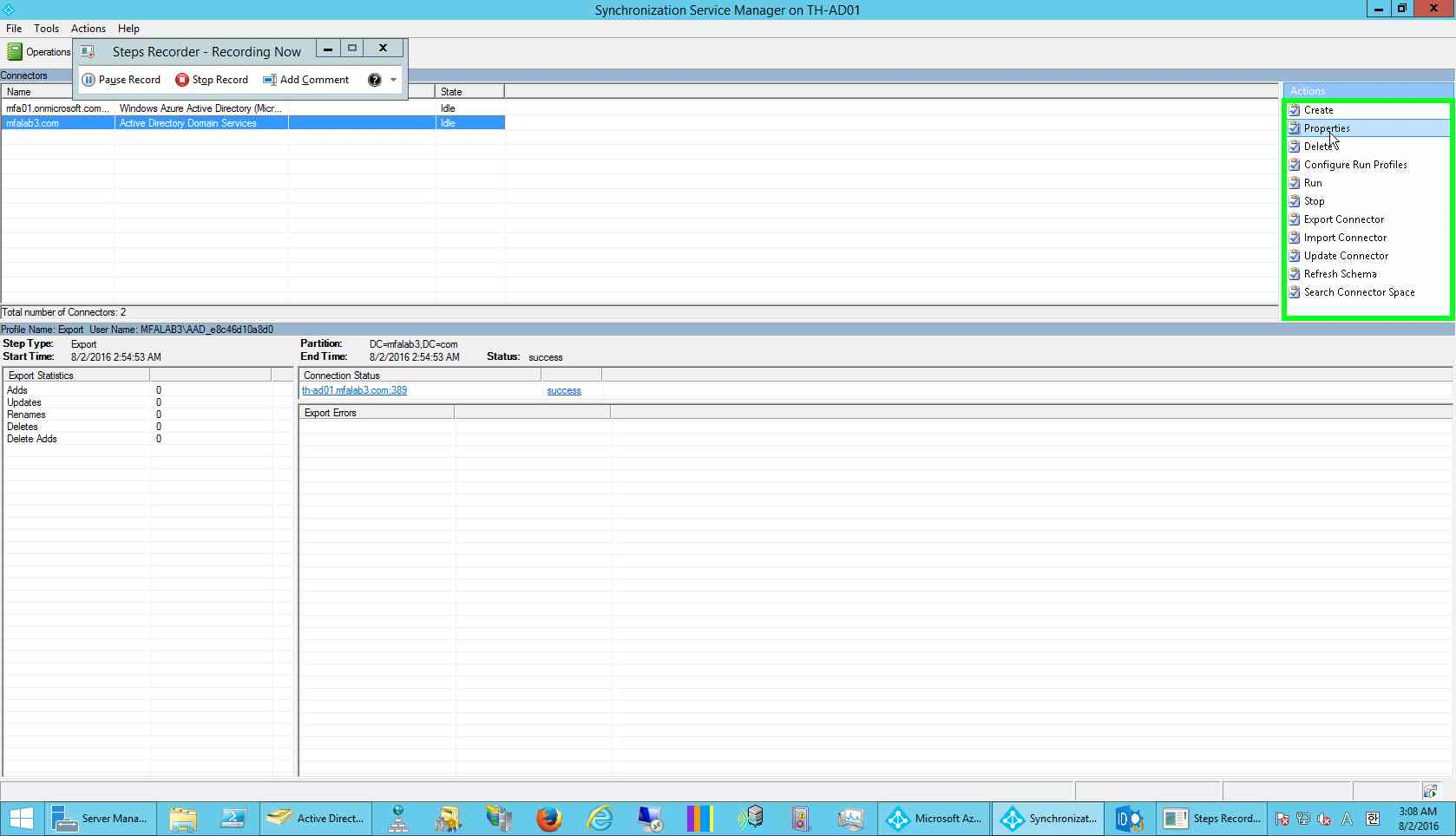
Task: Open Server Manager from taskbar
Action: 101,819
